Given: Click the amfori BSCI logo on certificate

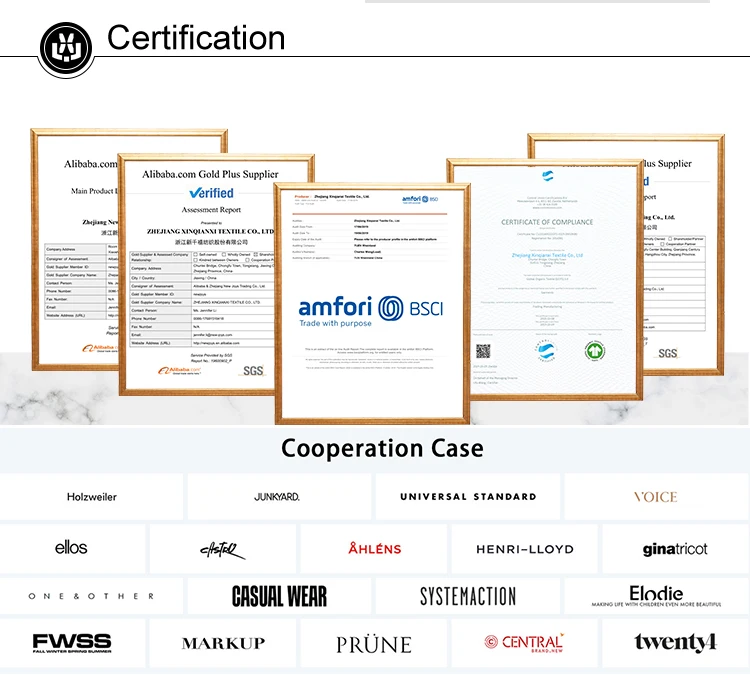Looking at the screenshot, I should click(371, 311).
